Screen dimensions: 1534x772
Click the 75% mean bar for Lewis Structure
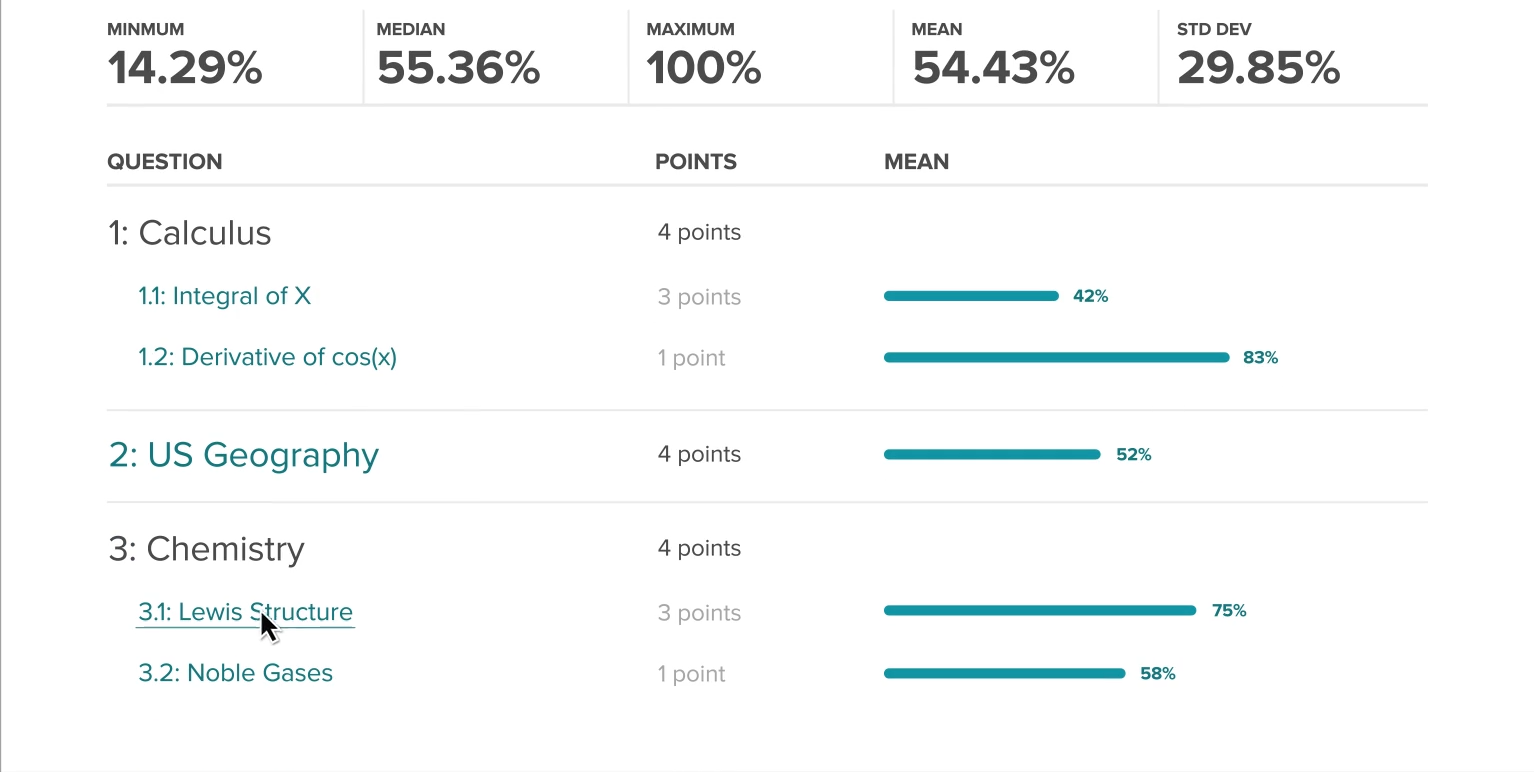tap(1039, 611)
